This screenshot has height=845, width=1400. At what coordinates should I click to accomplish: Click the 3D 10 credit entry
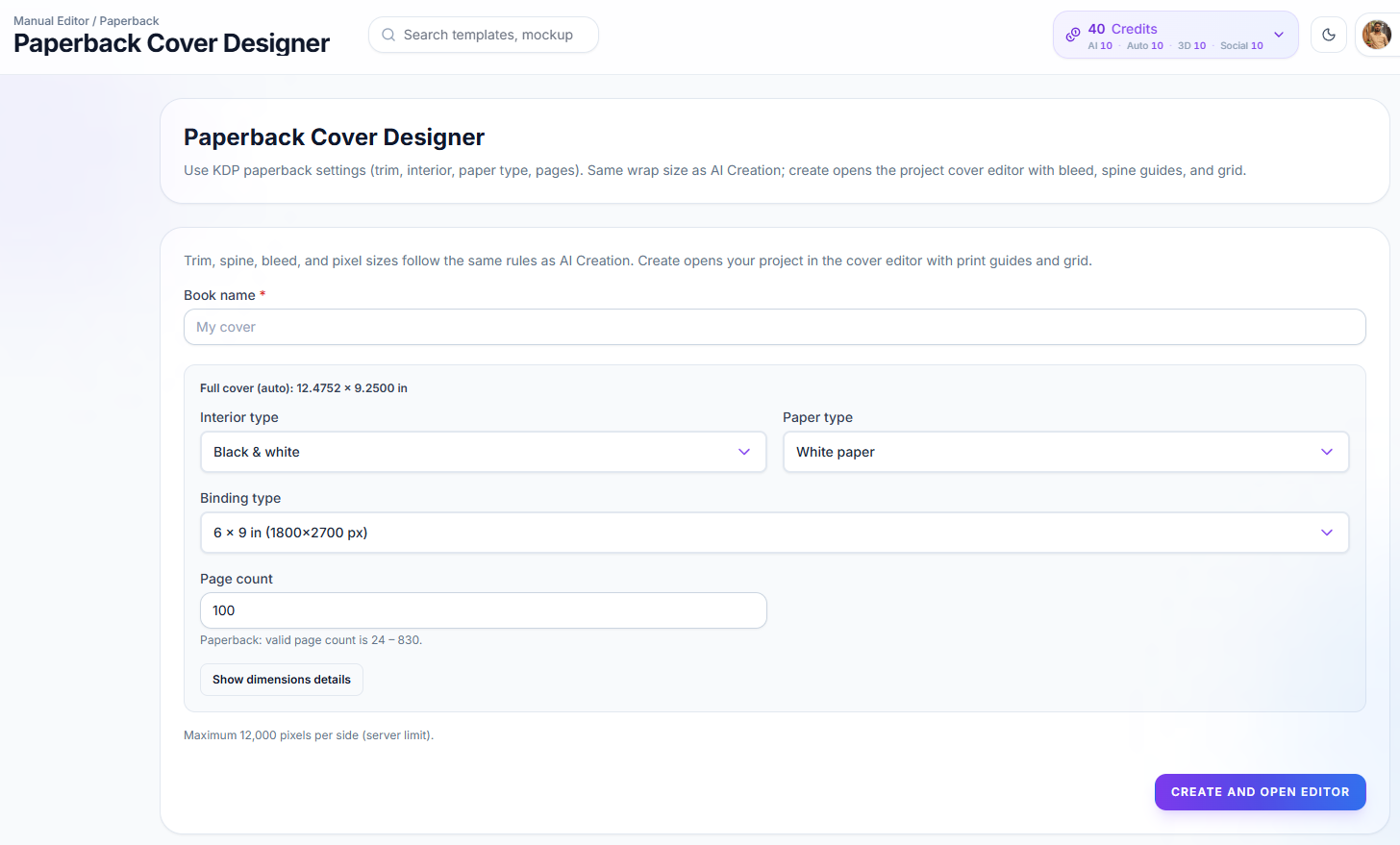point(1191,45)
